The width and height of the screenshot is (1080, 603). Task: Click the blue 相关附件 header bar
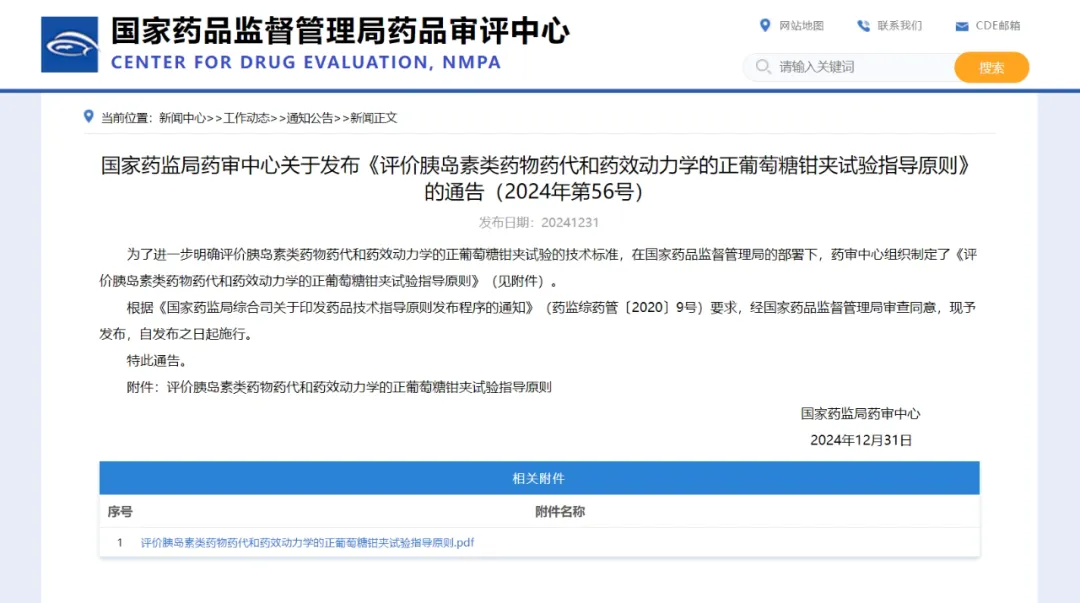click(x=539, y=478)
